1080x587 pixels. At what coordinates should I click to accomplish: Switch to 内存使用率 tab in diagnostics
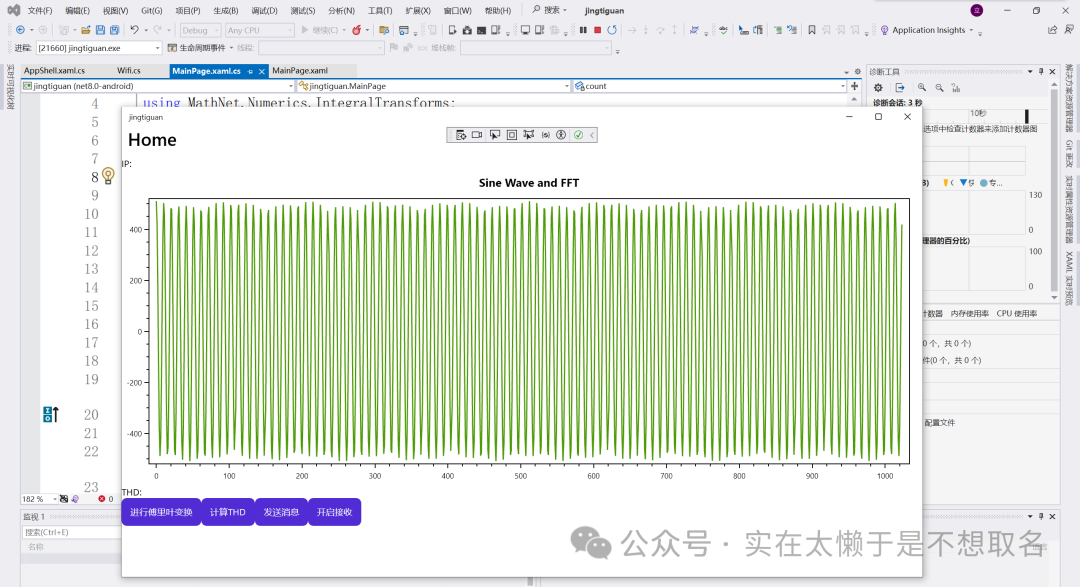(x=970, y=313)
